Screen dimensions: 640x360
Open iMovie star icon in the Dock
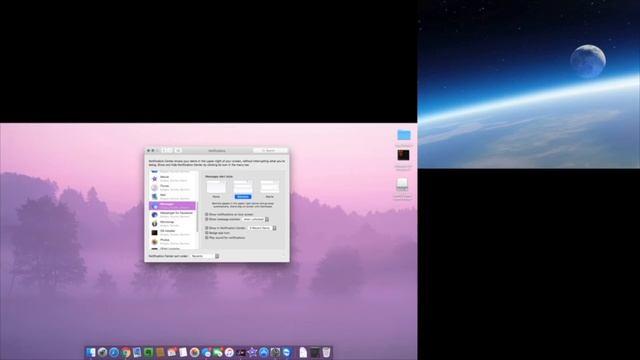253,352
